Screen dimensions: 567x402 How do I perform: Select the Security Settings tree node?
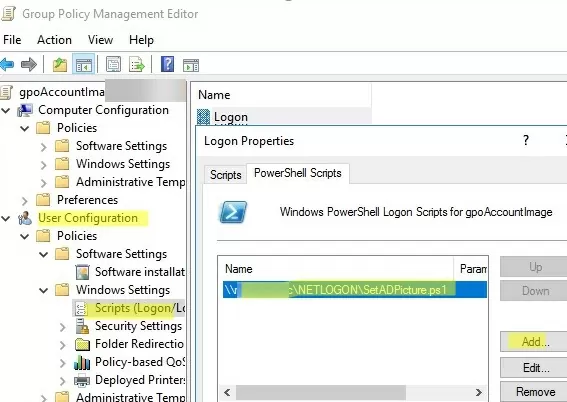138,326
